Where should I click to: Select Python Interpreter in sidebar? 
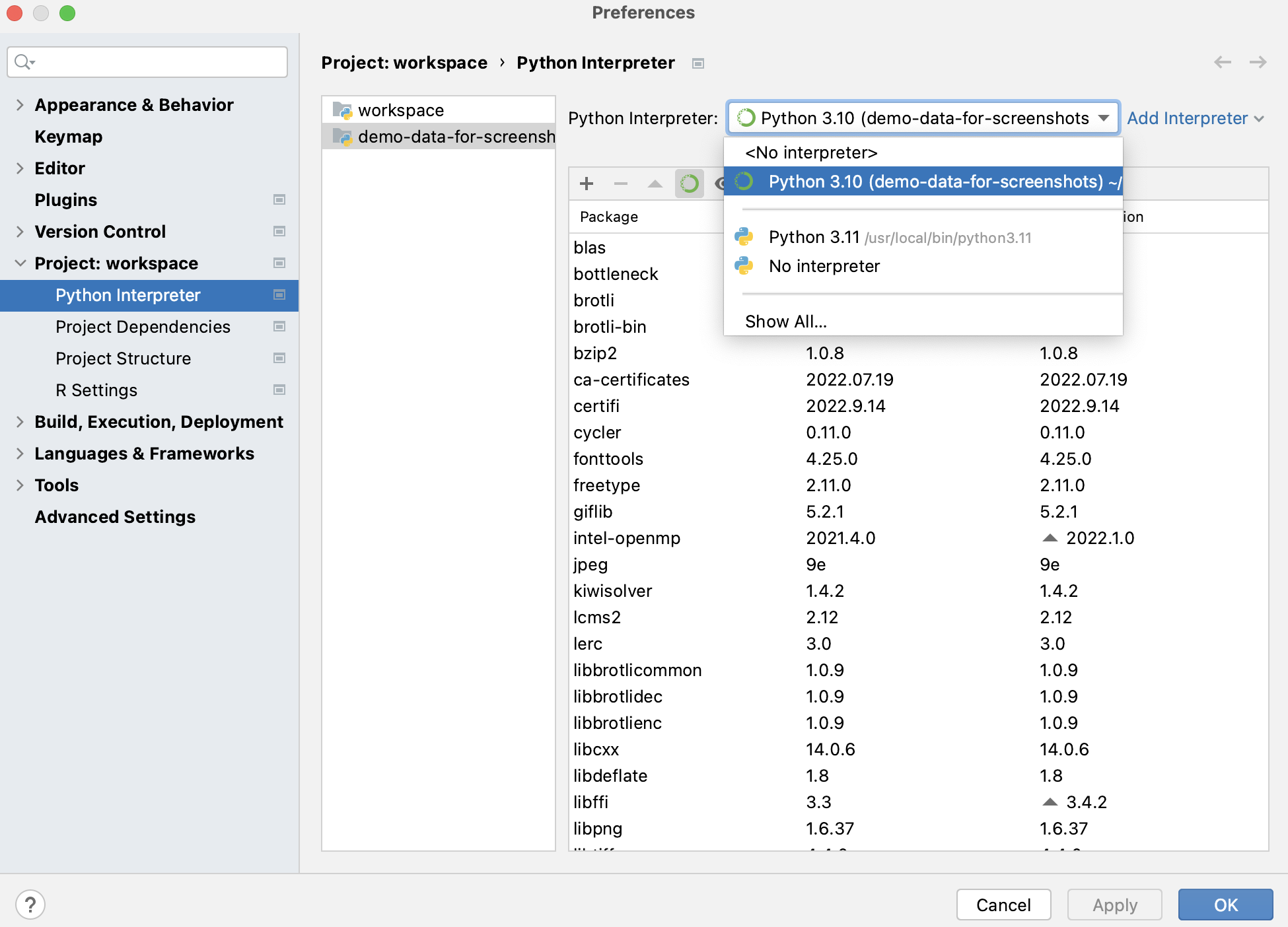tap(149, 295)
